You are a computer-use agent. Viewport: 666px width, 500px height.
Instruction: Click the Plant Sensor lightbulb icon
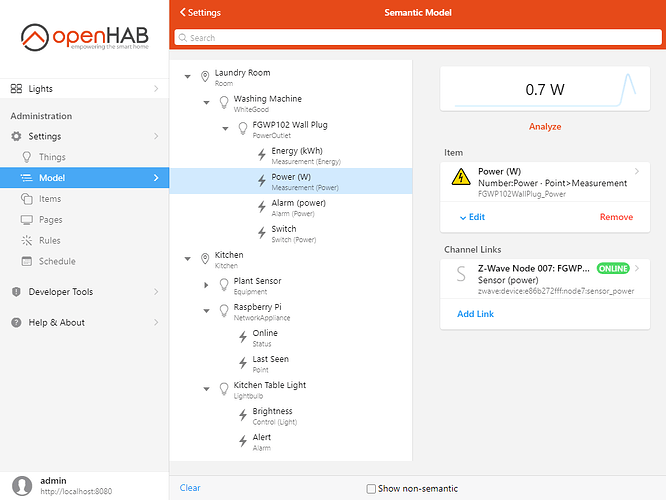224,285
